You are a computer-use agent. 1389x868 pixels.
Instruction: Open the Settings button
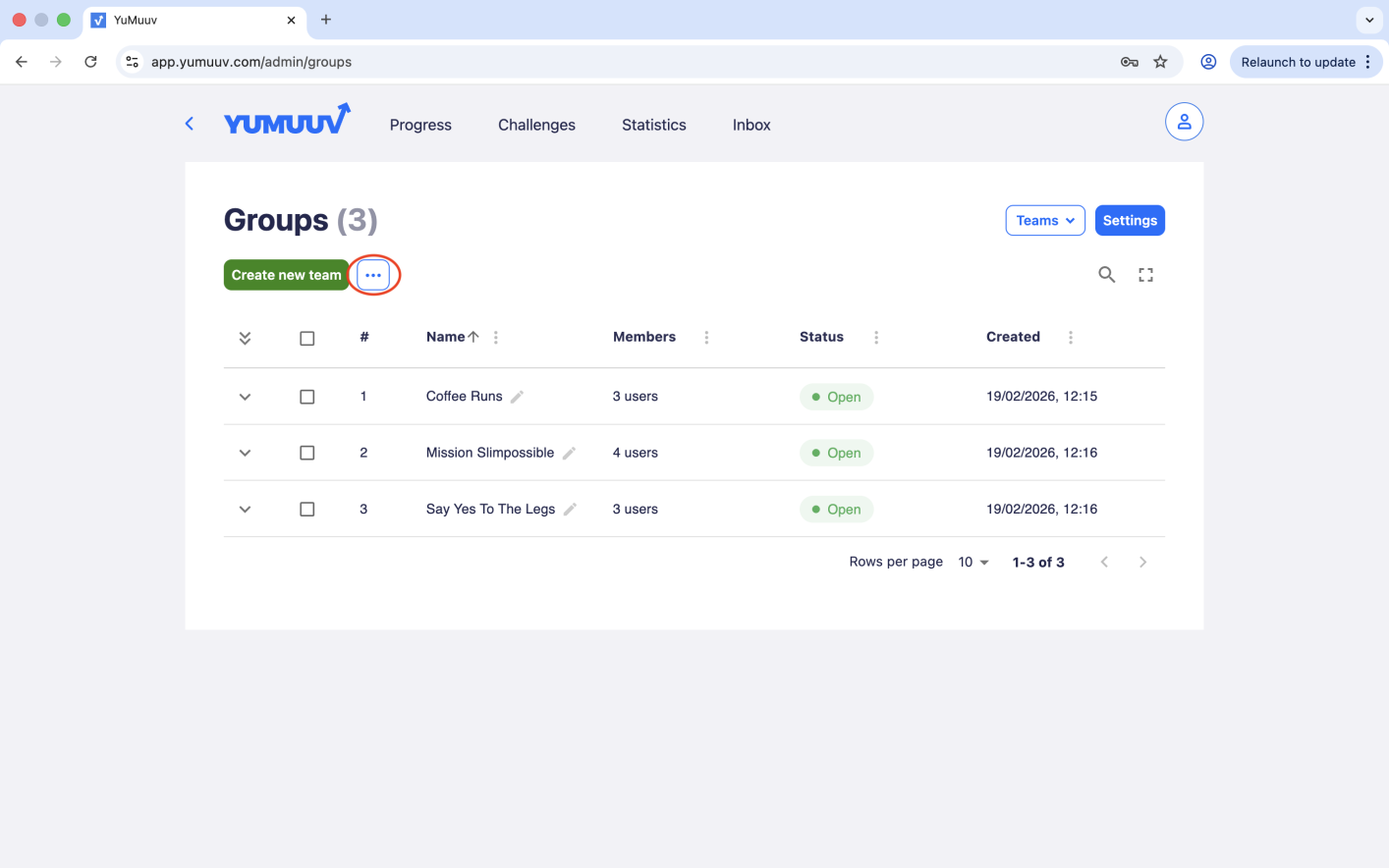pos(1130,221)
